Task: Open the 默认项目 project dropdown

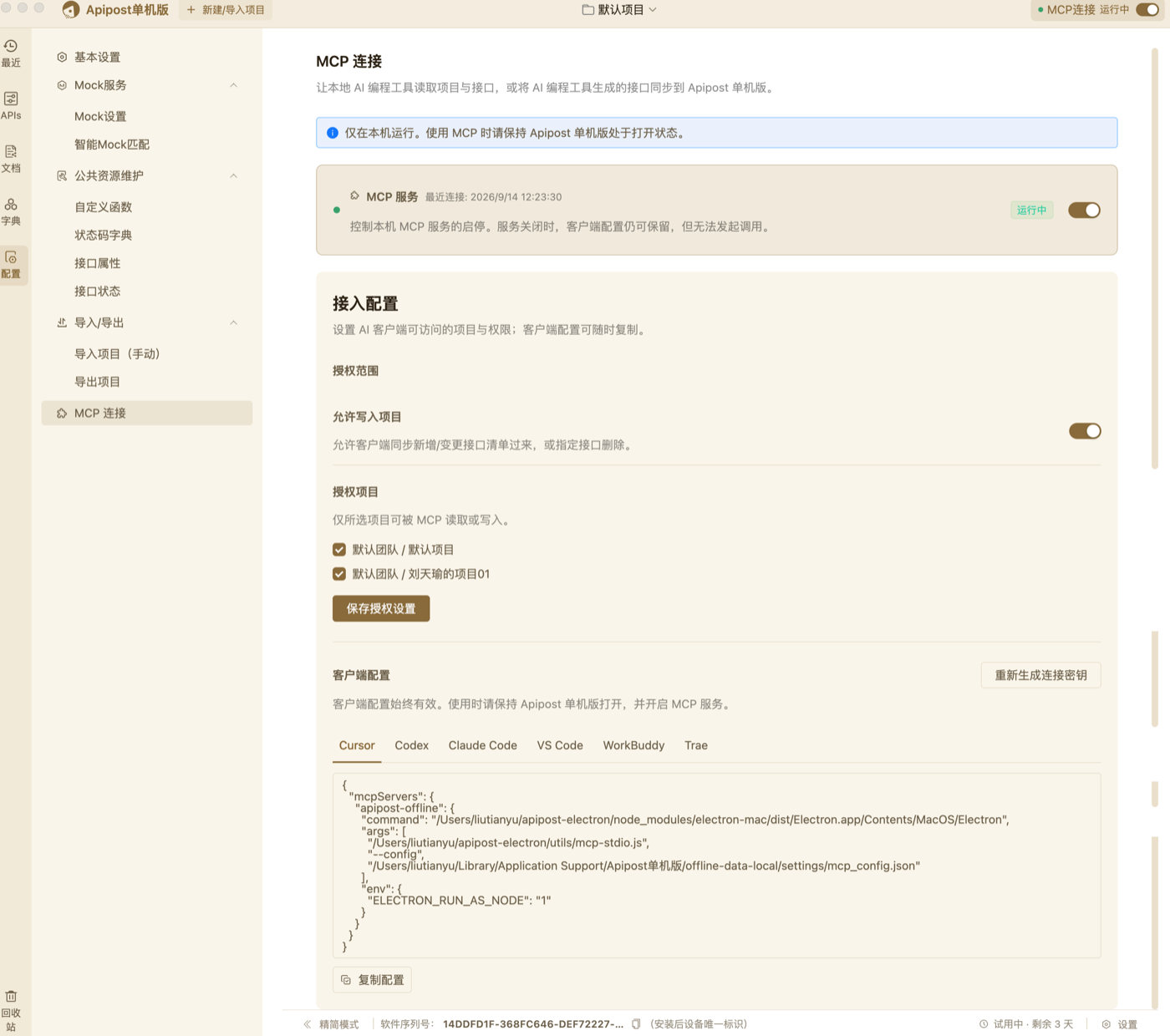Action: 619,10
